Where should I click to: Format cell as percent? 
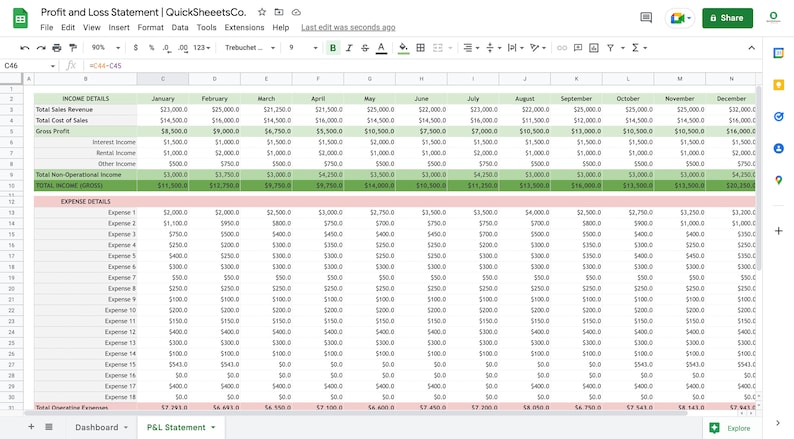click(151, 48)
